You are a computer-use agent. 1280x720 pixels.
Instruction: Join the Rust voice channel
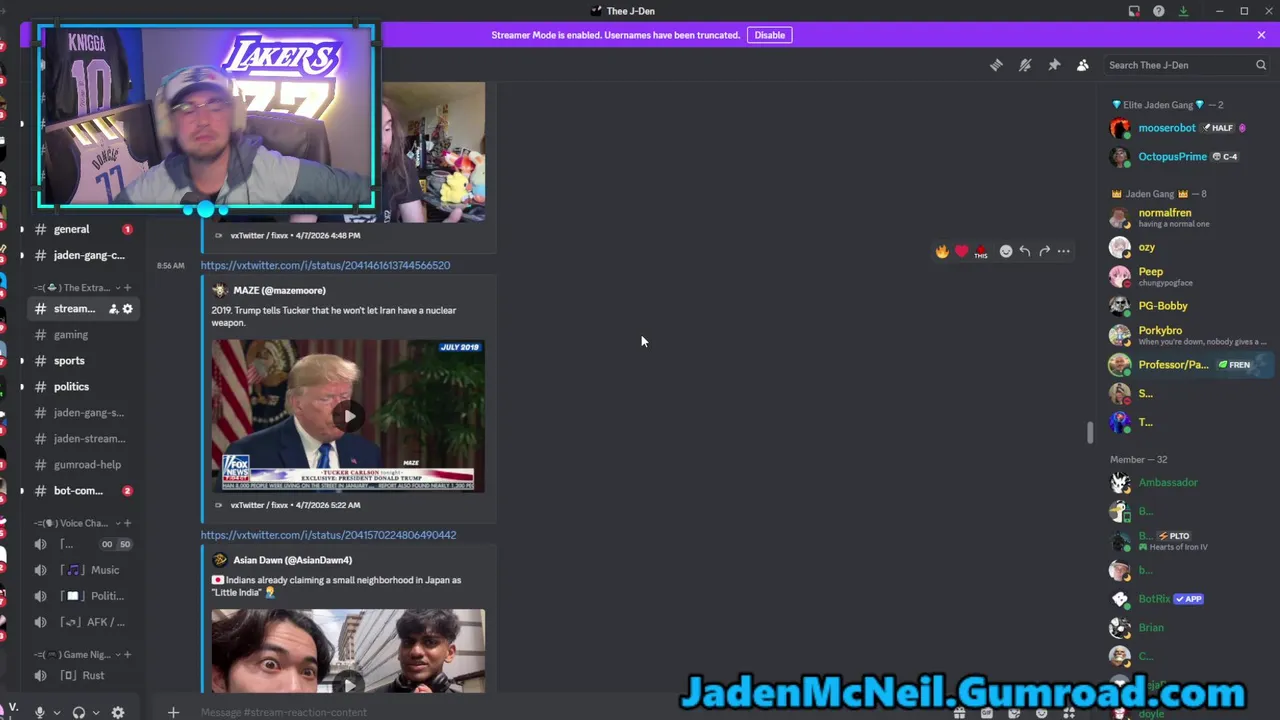click(x=84, y=676)
